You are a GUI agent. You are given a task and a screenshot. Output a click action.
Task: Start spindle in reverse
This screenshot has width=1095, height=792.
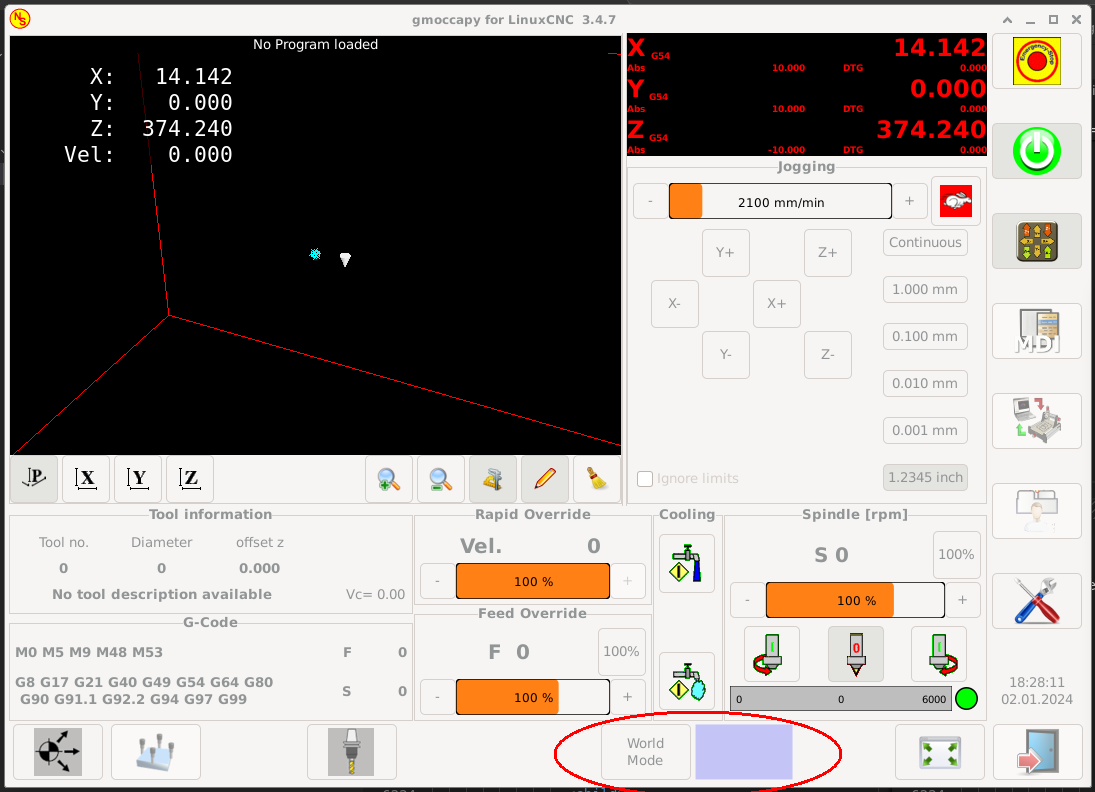[772, 654]
